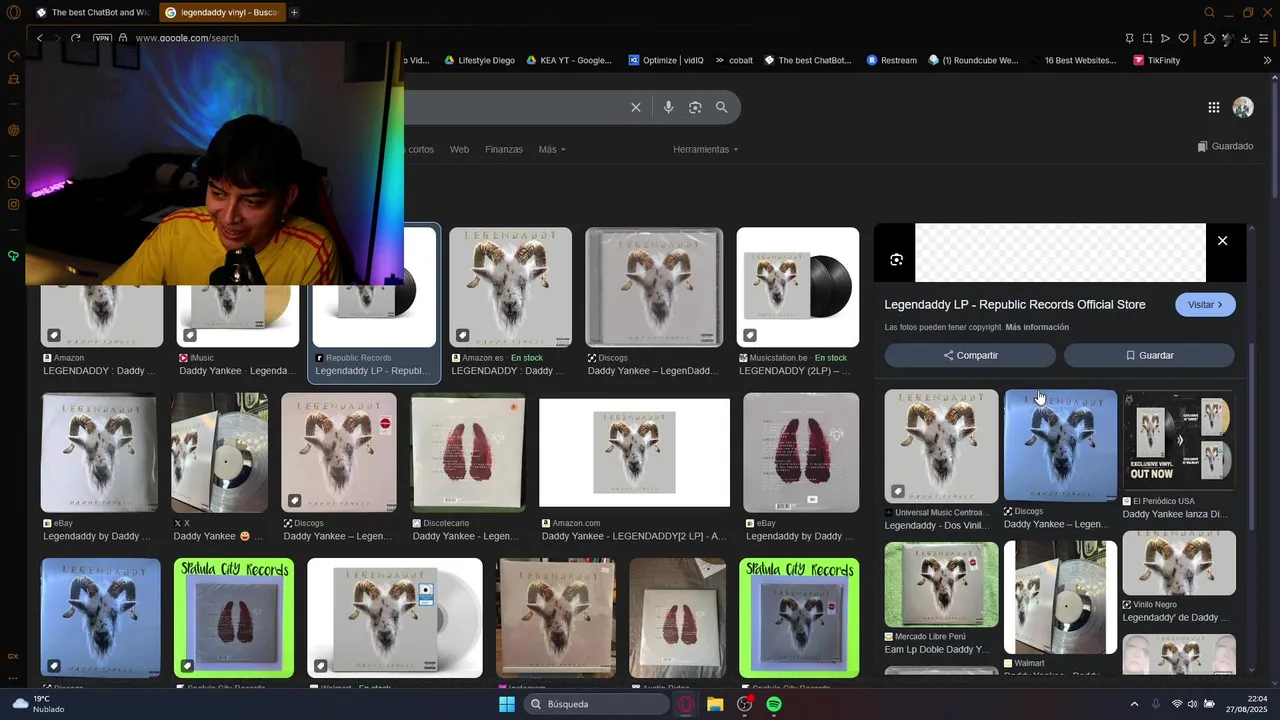Open the extensions cube icon
This screenshot has height=720, width=1280.
pyautogui.click(x=1209, y=38)
